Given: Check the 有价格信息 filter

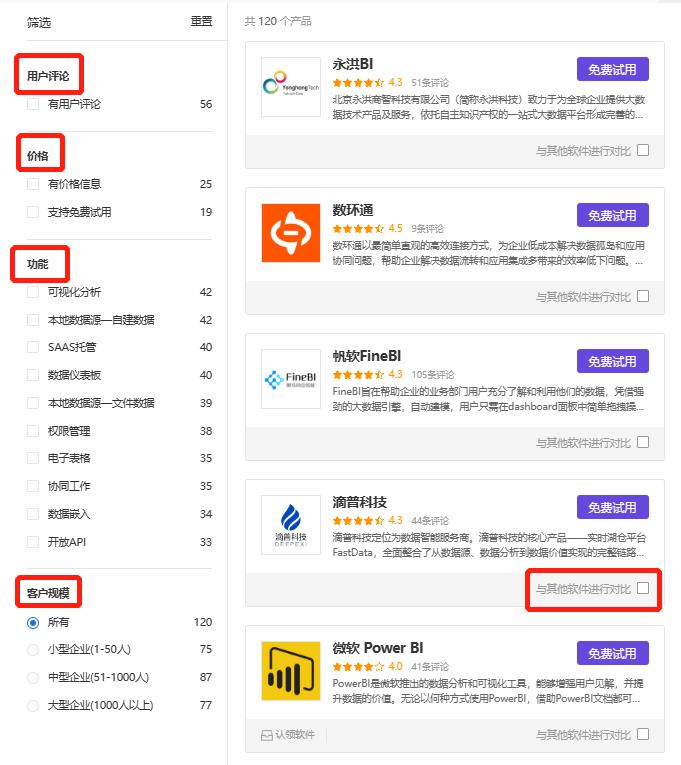Looking at the screenshot, I should pos(33,184).
